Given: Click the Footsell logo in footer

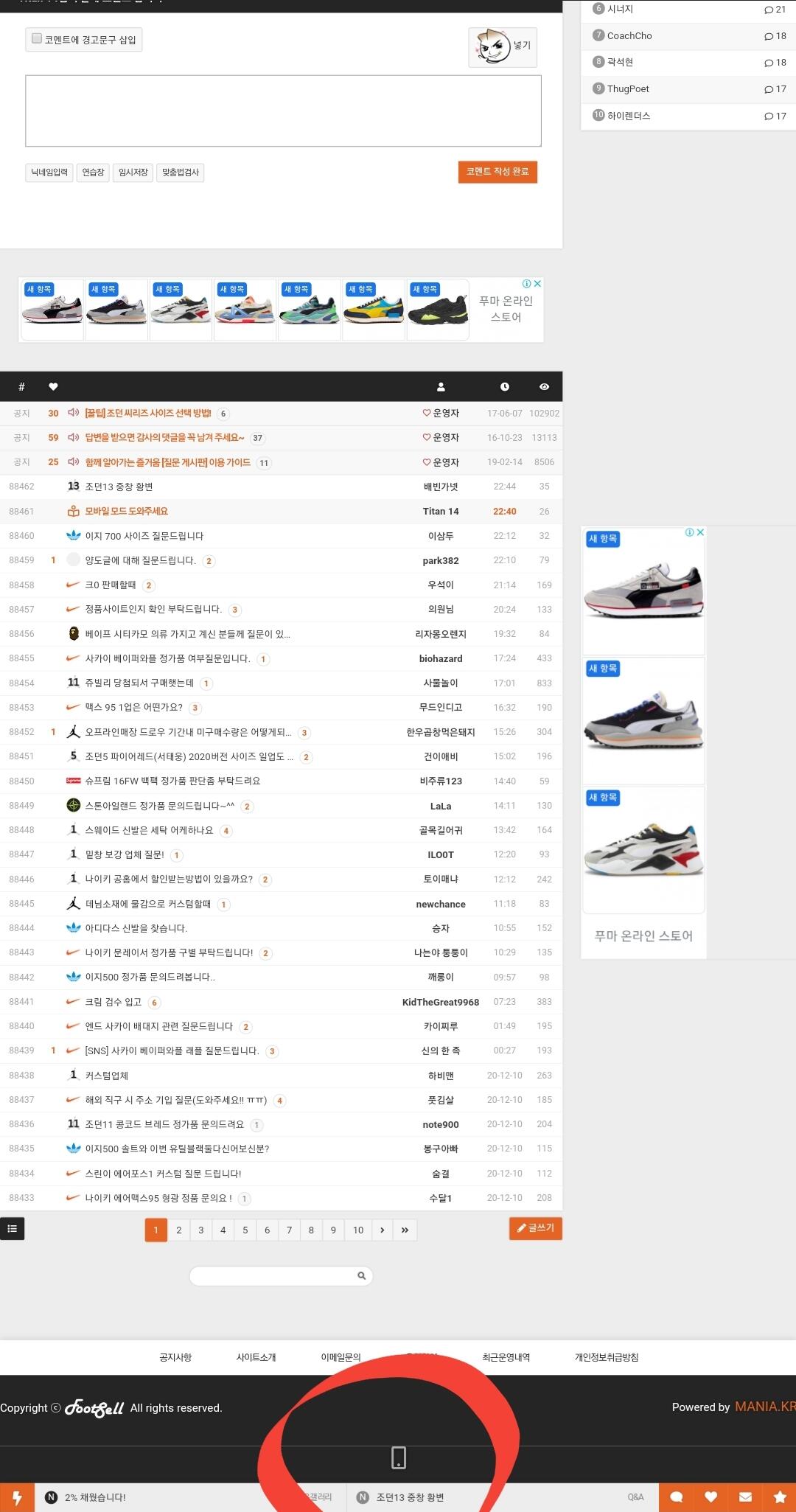Looking at the screenshot, I should coord(94,1408).
